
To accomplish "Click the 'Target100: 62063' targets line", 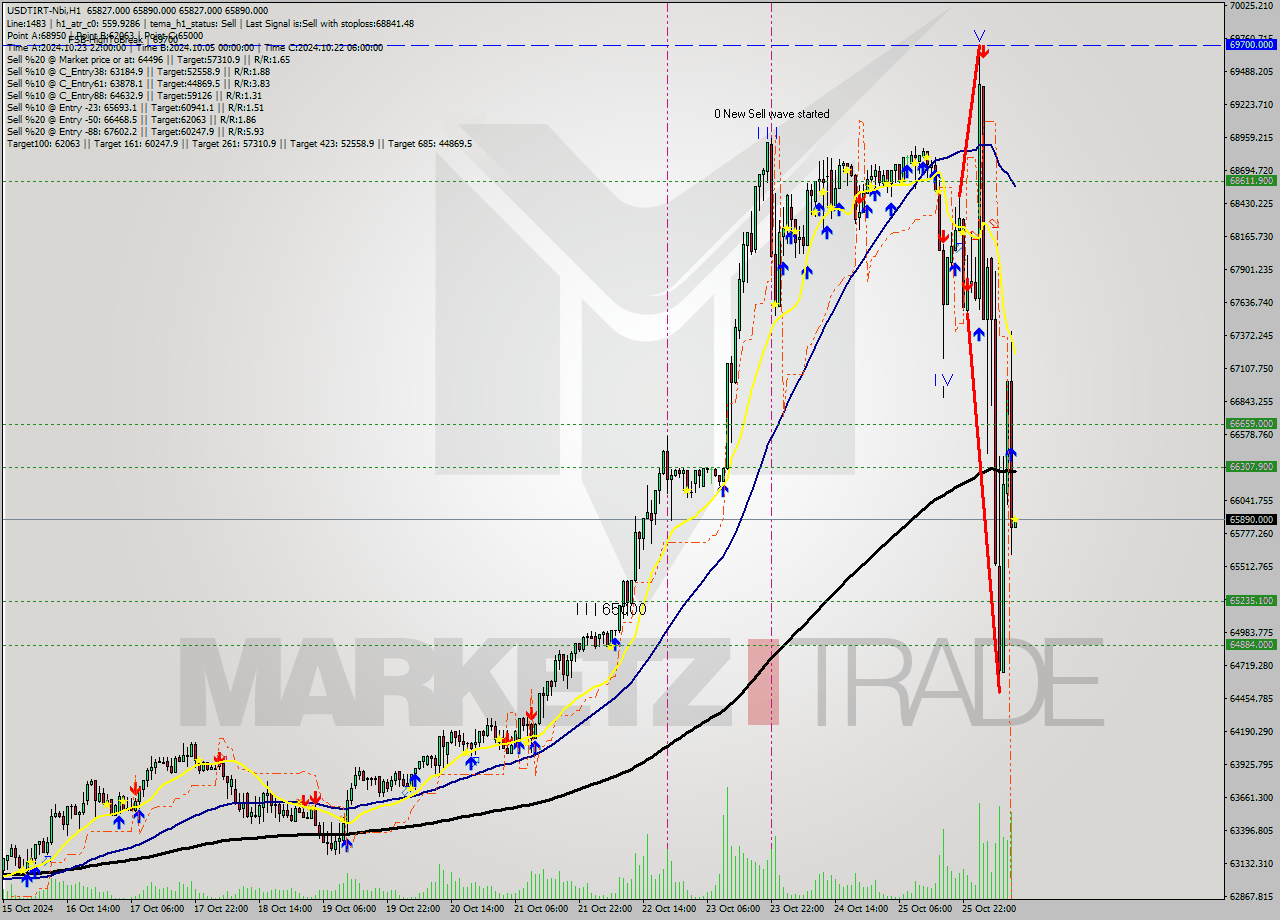I will tap(239, 143).
